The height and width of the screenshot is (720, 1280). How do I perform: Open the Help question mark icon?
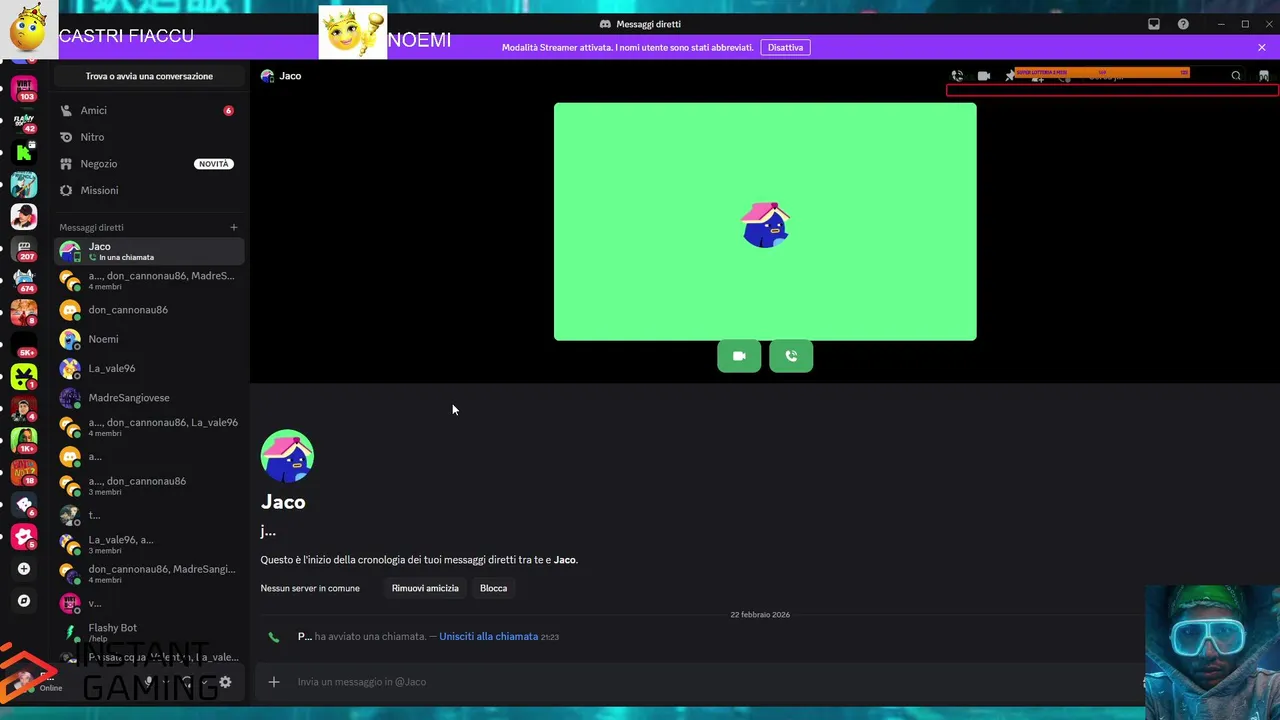pyautogui.click(x=1183, y=24)
